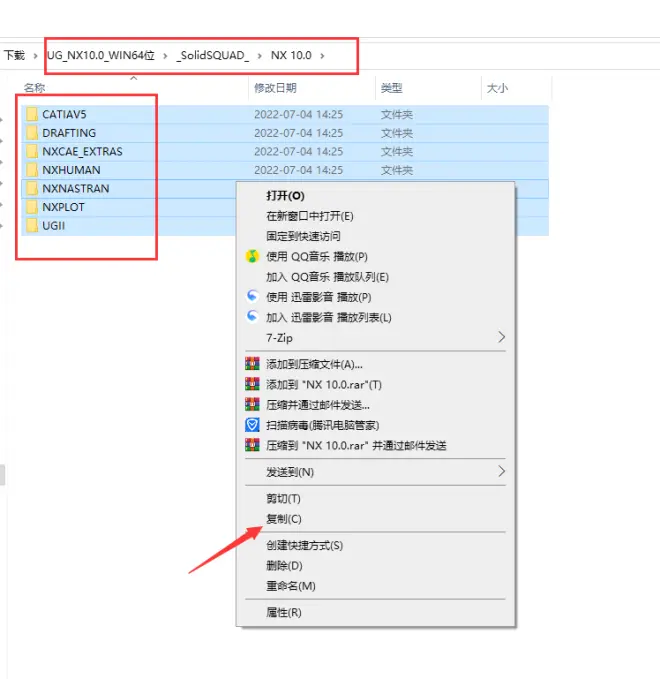This screenshot has width=660, height=679.
Task: Select 压缩到 "NX 10.0.rar" 并通过邮件发送
Action: [x=356, y=446]
